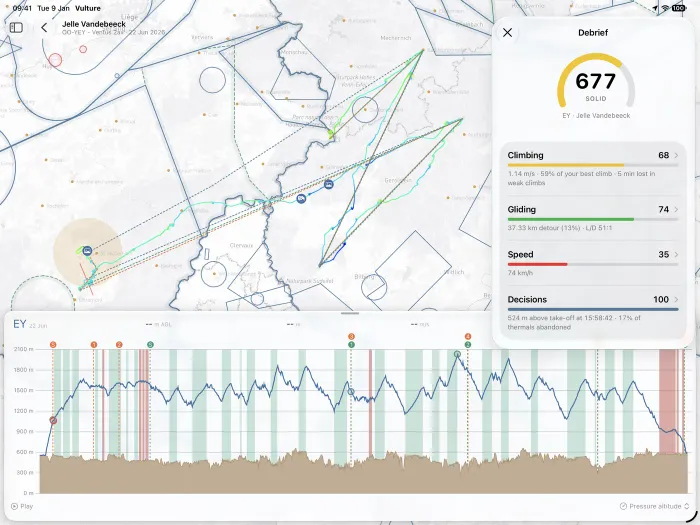The width and height of the screenshot is (700, 525).
Task: Select green turnpoint marker 1 on chart
Action: (351, 345)
